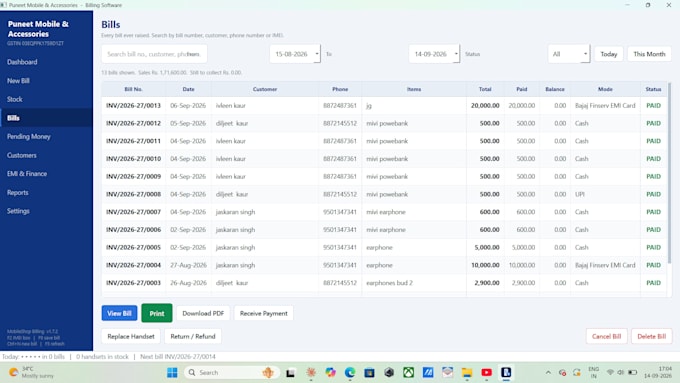The image size is (680, 383).
Task: Click the bill search field
Action: pos(154,54)
